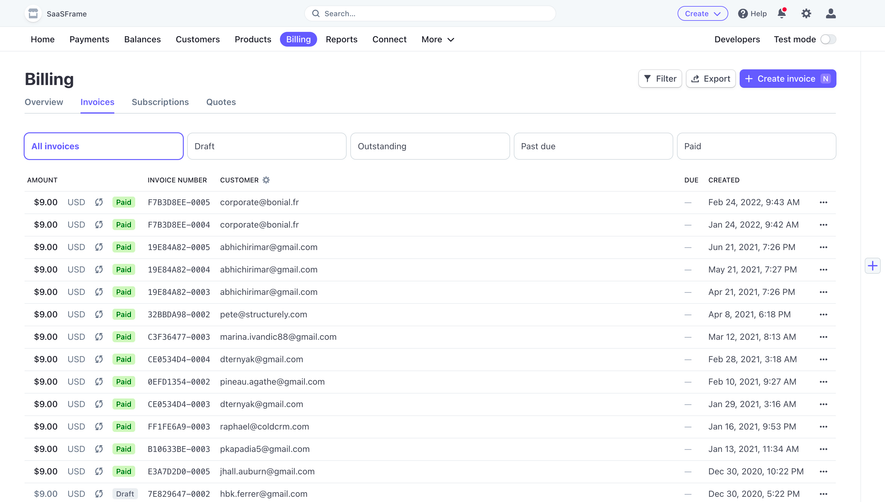Click the plus icon on right sidebar
This screenshot has height=502, width=885.
pyautogui.click(x=873, y=266)
